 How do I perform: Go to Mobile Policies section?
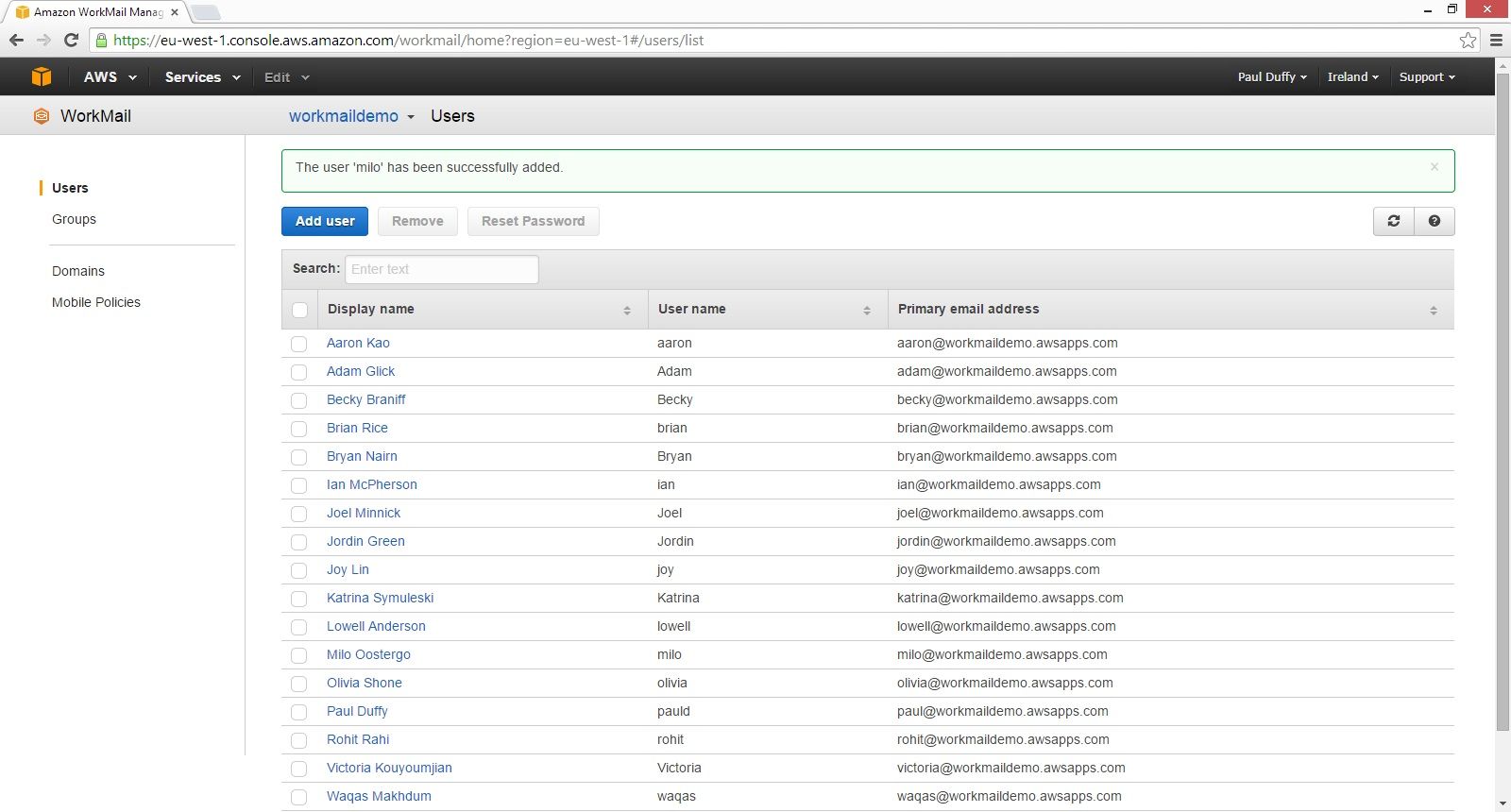point(96,302)
